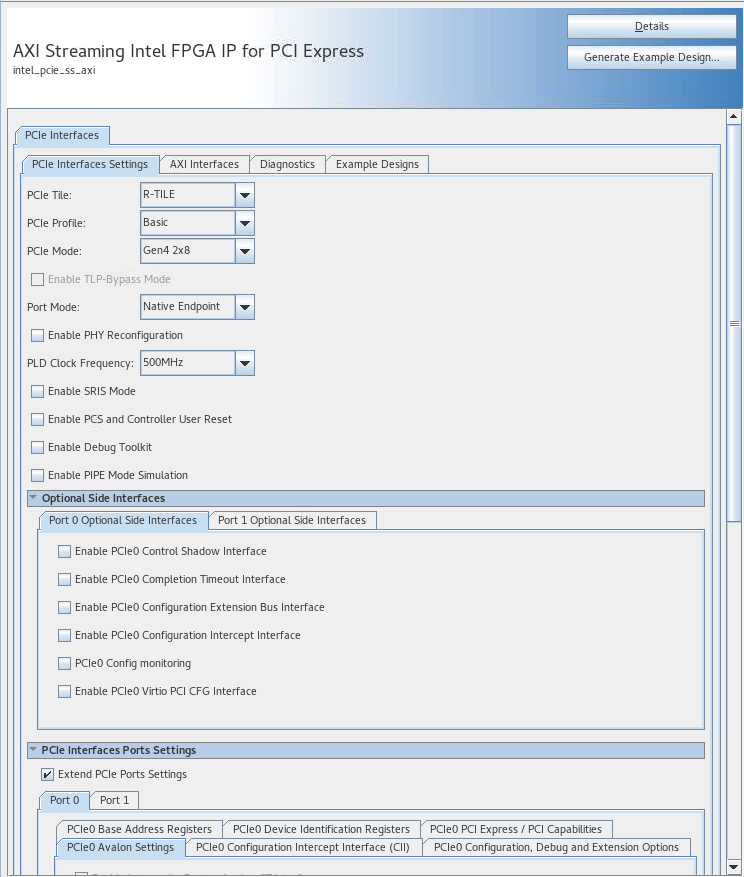Enable PCIe0 Completion Timeout Interface
Screen dimensions: 744x877
64,579
